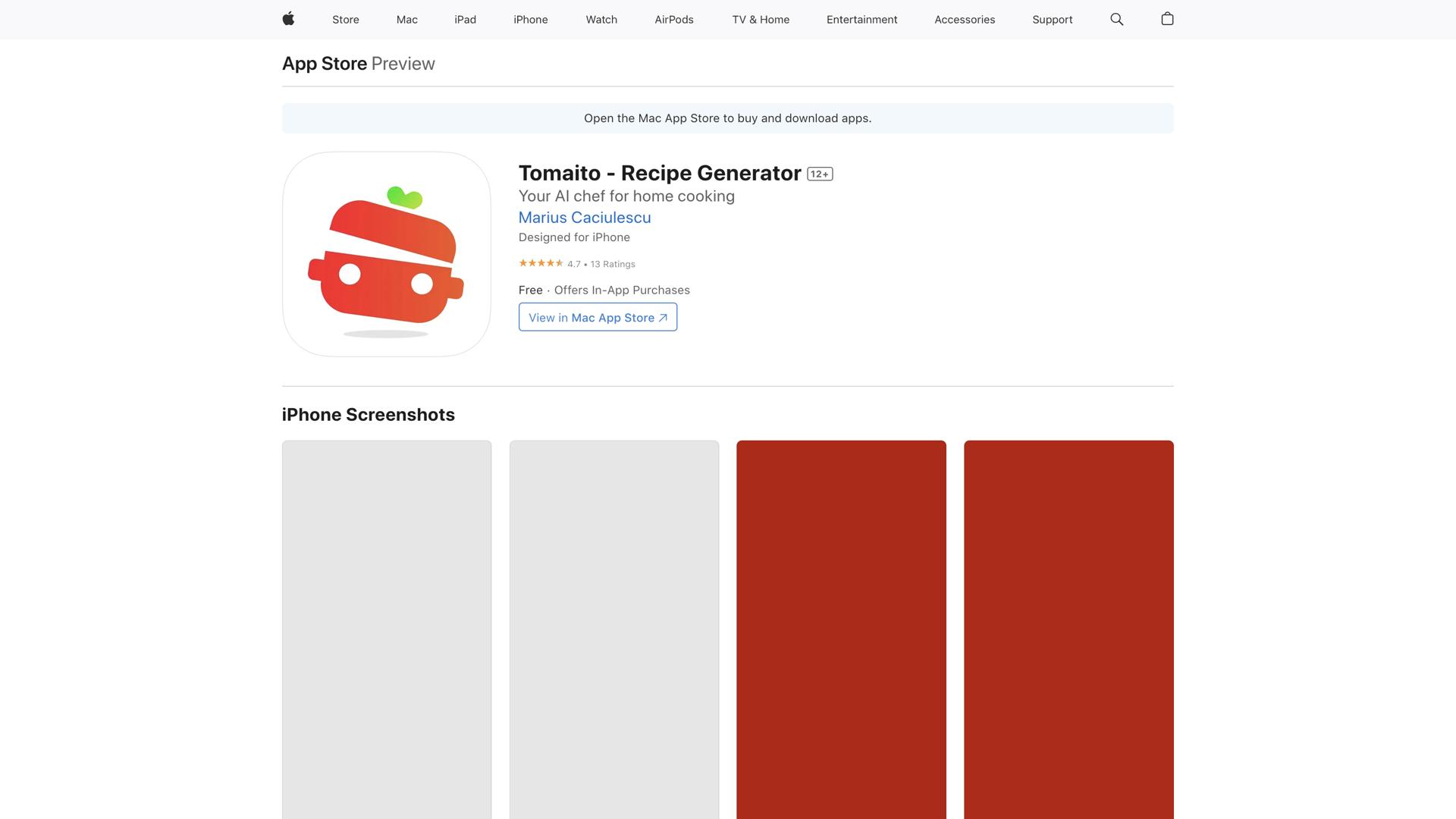This screenshot has height=819, width=1456.
Task: Open the shopping bag icon
Action: (x=1167, y=19)
